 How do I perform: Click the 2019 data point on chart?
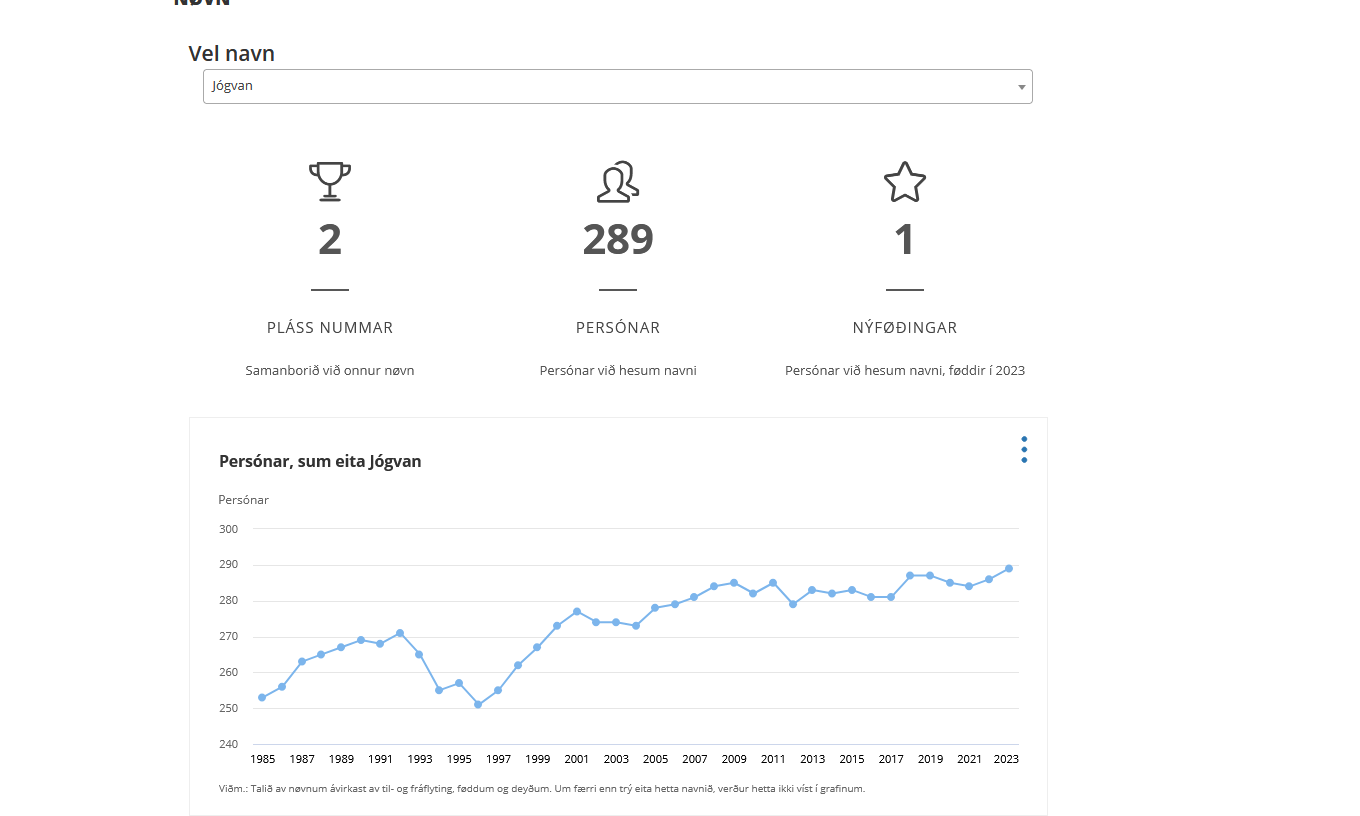pos(930,575)
